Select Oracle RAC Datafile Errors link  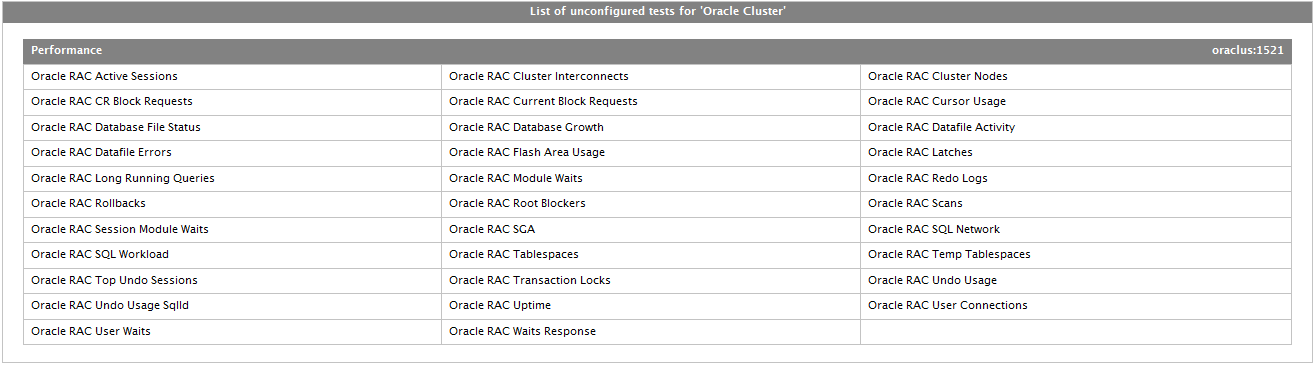click(x=101, y=152)
